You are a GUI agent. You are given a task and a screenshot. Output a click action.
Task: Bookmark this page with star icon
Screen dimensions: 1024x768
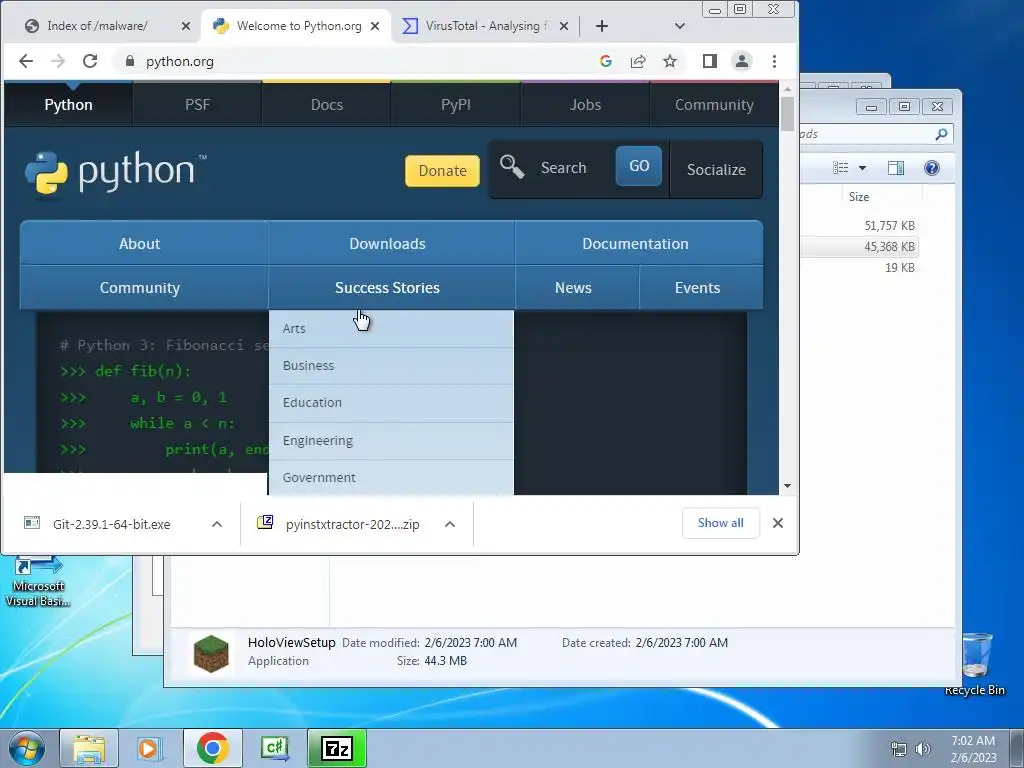click(670, 61)
